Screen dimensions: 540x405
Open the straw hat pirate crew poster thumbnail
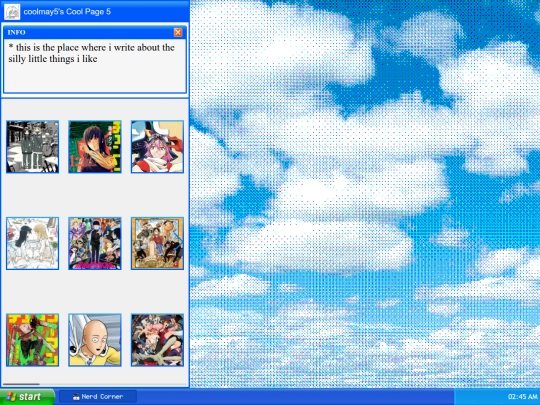(x=157, y=243)
